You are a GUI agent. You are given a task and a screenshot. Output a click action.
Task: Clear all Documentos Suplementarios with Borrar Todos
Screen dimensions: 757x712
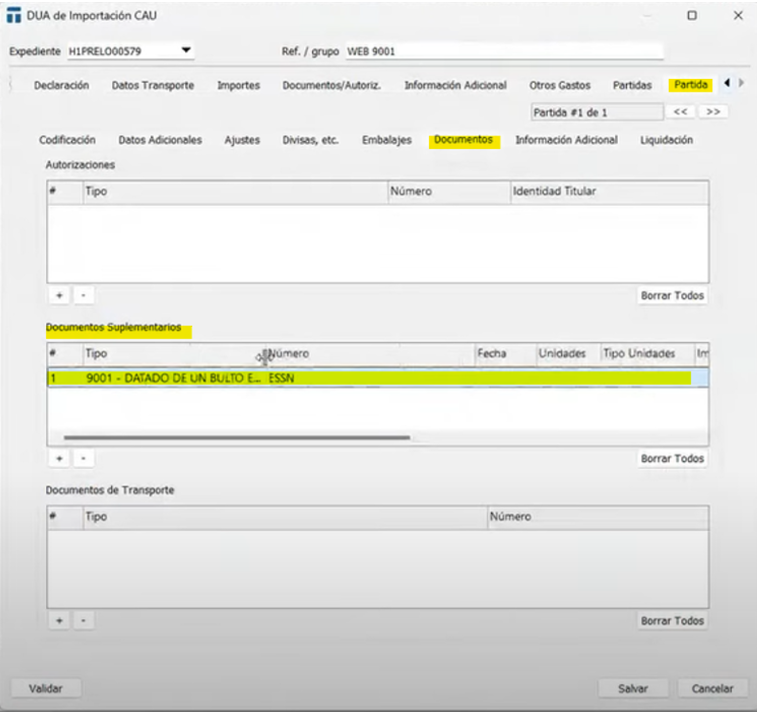[x=672, y=458]
